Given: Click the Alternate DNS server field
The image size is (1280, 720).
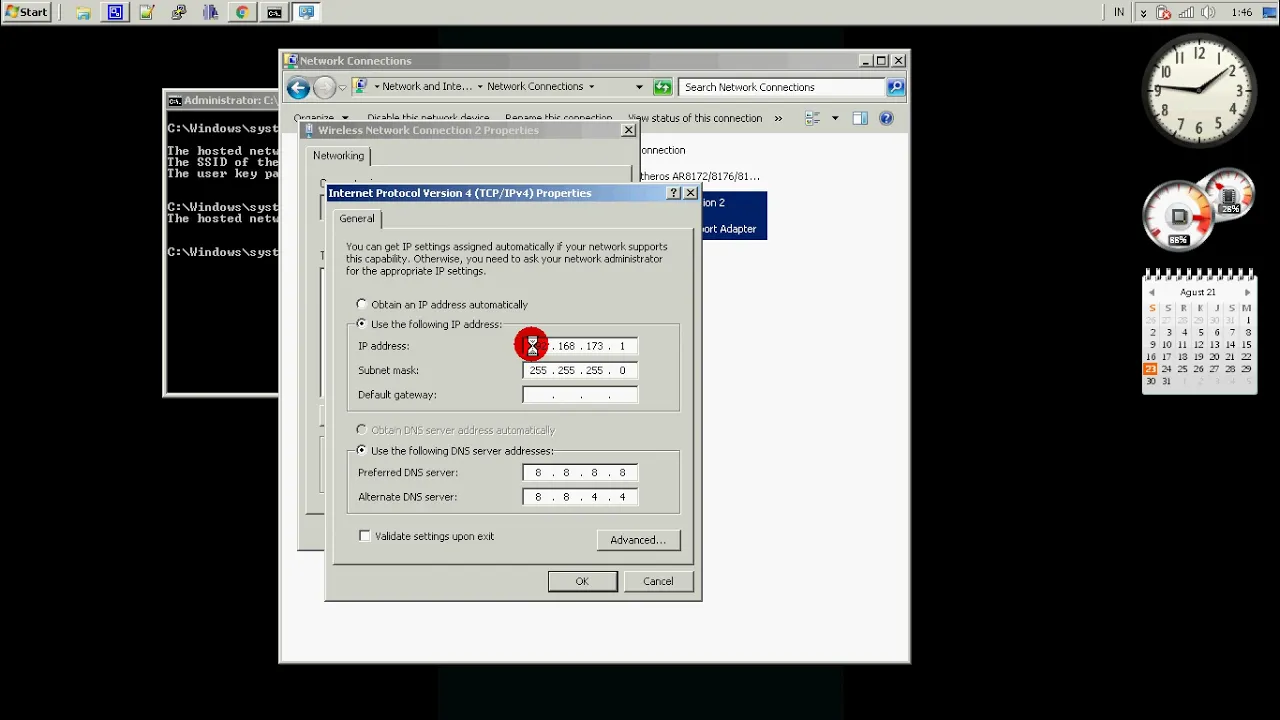Looking at the screenshot, I should pyautogui.click(x=580, y=497).
